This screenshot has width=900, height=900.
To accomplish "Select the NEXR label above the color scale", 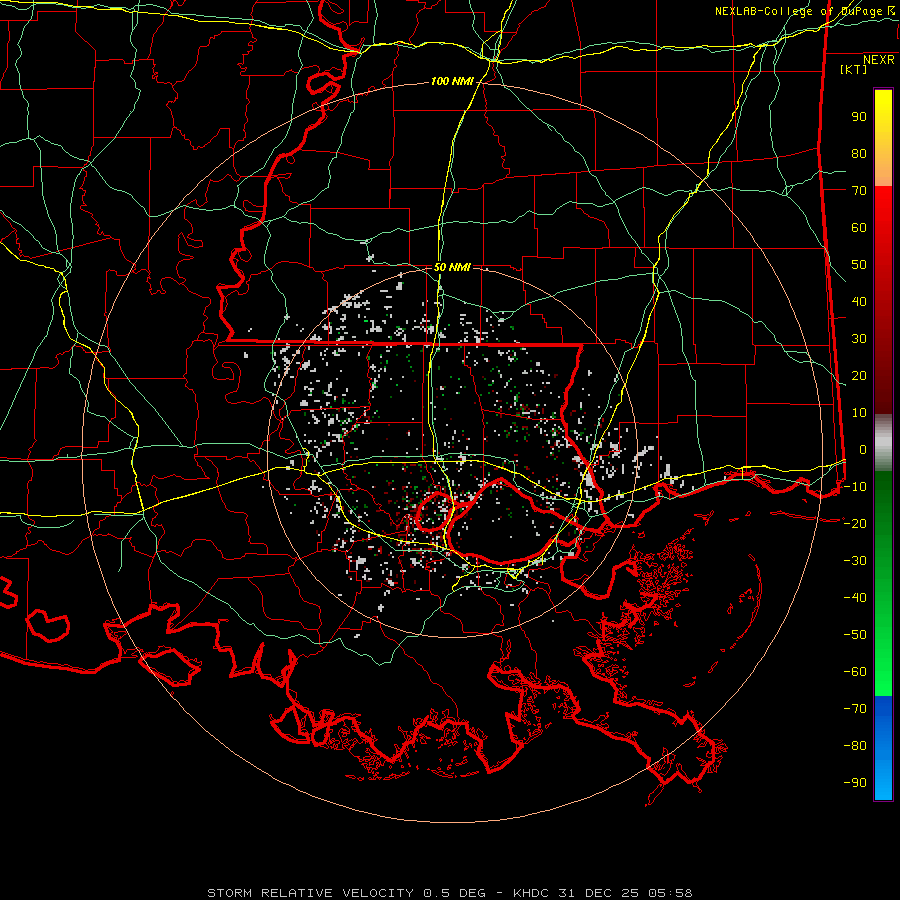I will [x=878, y=60].
